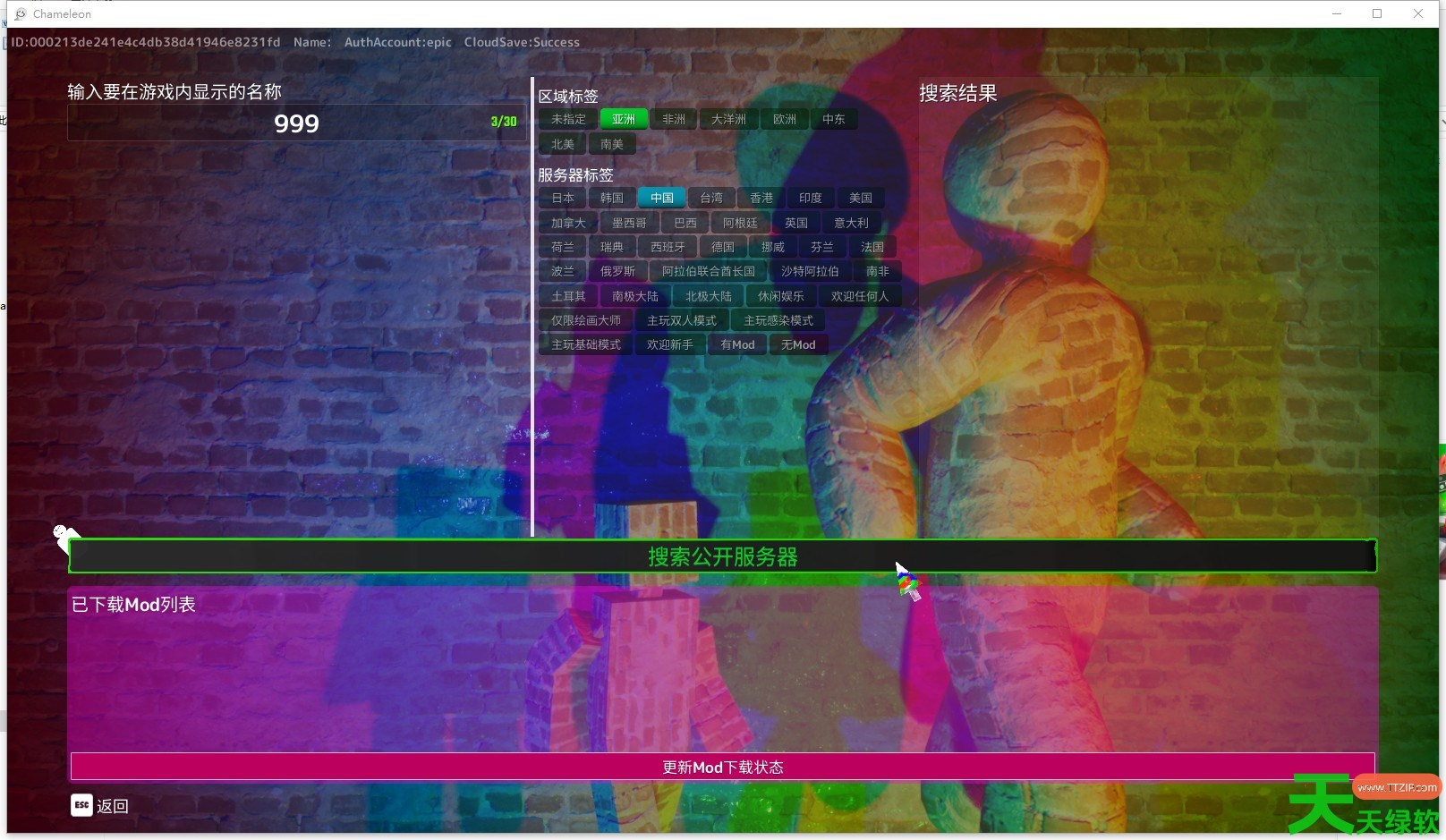Toggle the 阿根廷 server tag
The image size is (1446, 840).
click(740, 223)
